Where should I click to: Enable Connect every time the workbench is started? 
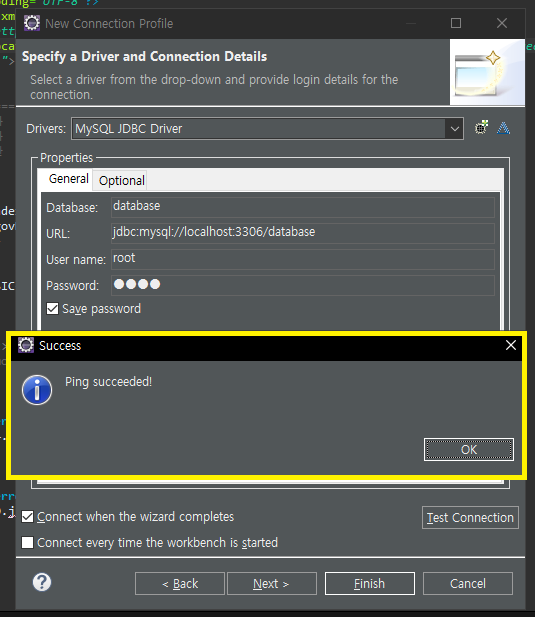pos(28,542)
